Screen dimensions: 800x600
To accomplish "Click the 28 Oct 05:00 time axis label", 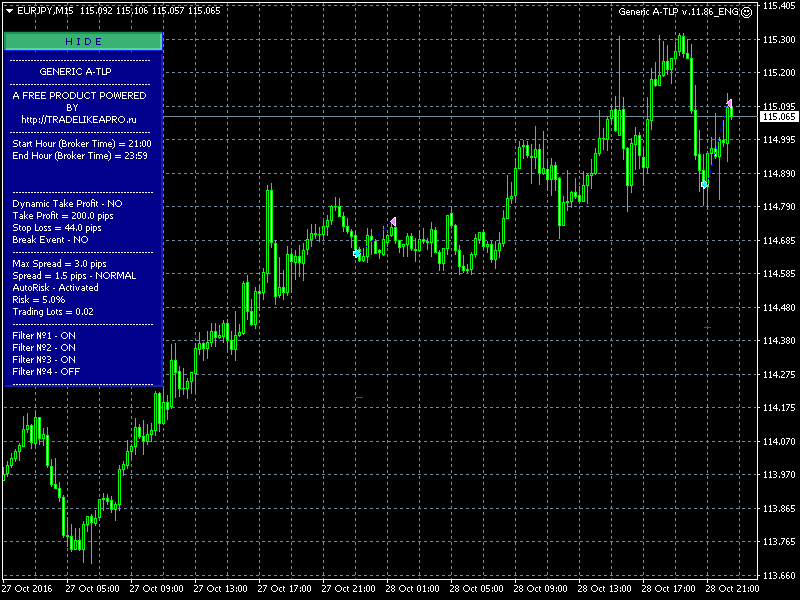I will 477,589.
